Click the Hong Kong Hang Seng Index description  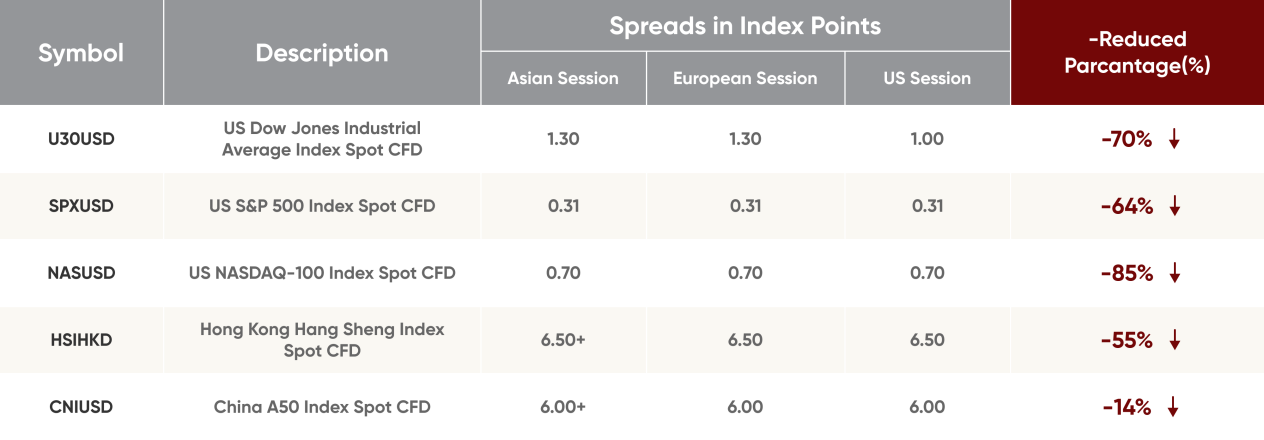tap(322, 340)
